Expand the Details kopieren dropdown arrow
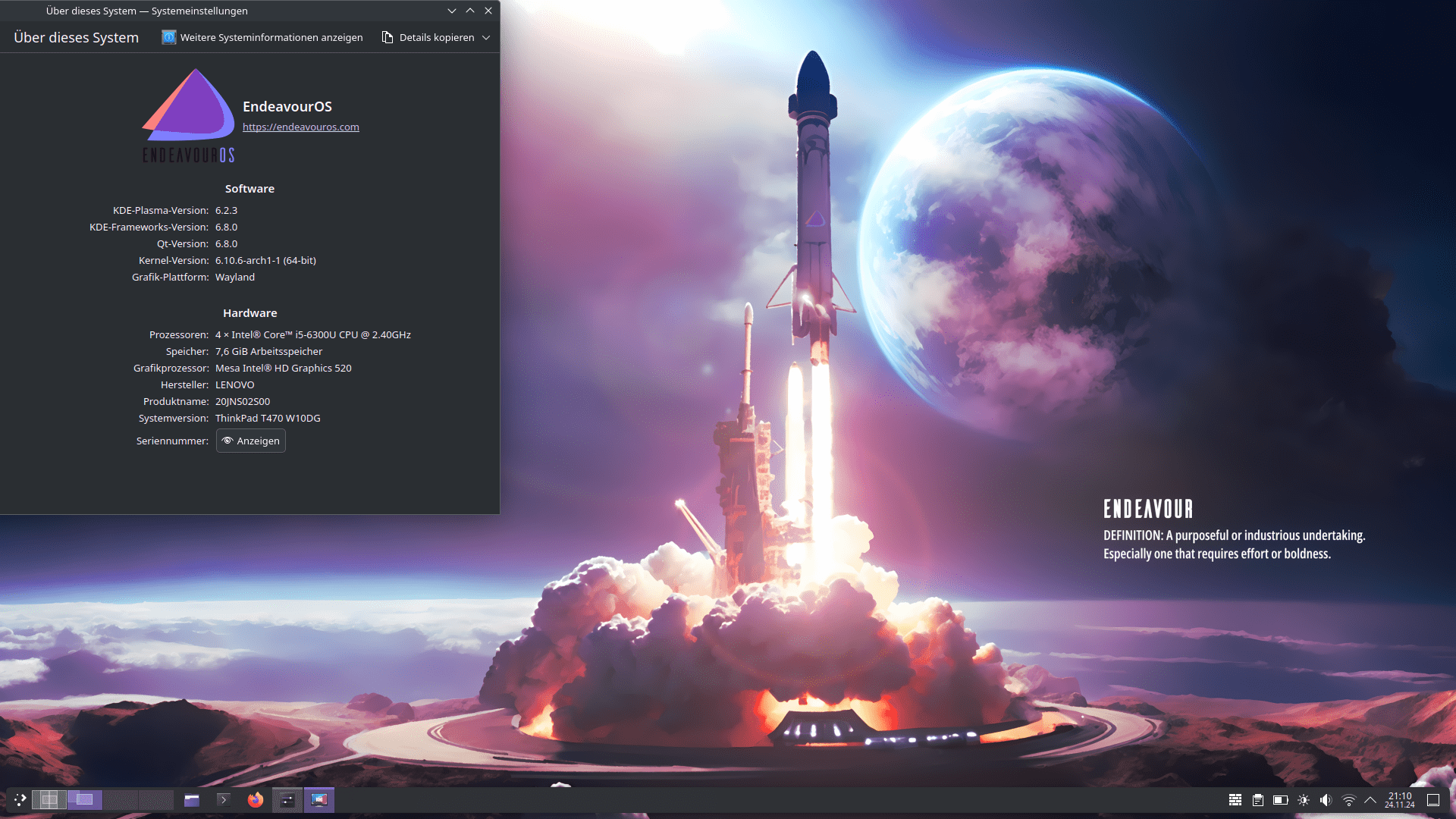This screenshot has width=1456, height=819. (x=486, y=37)
